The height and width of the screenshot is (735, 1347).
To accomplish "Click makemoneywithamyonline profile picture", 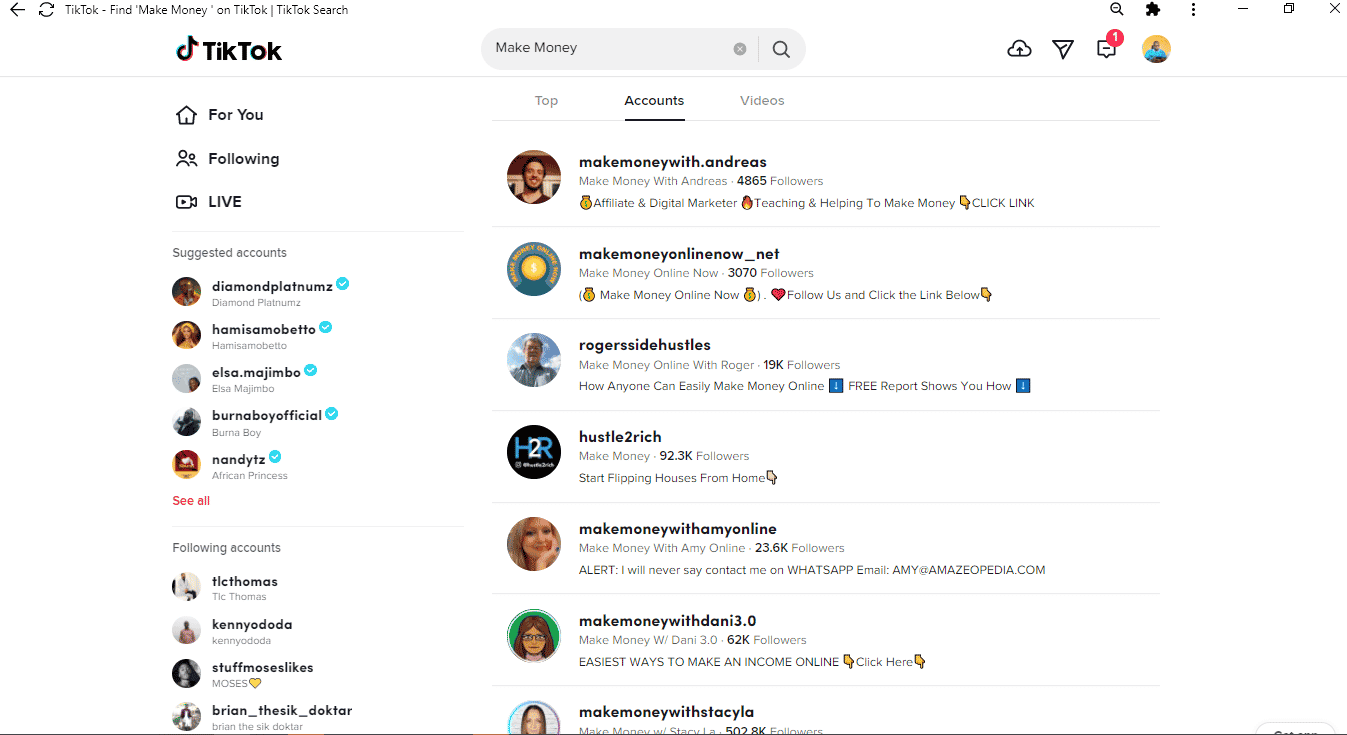I will tap(534, 544).
